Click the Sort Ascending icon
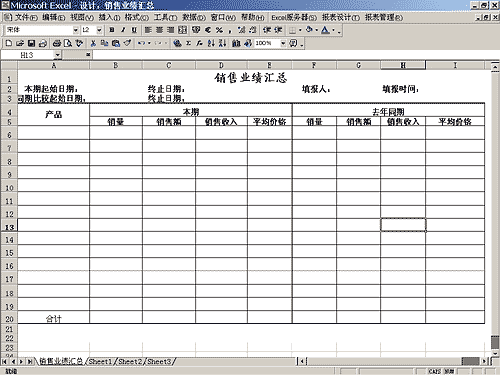The image size is (500, 375). [211, 43]
